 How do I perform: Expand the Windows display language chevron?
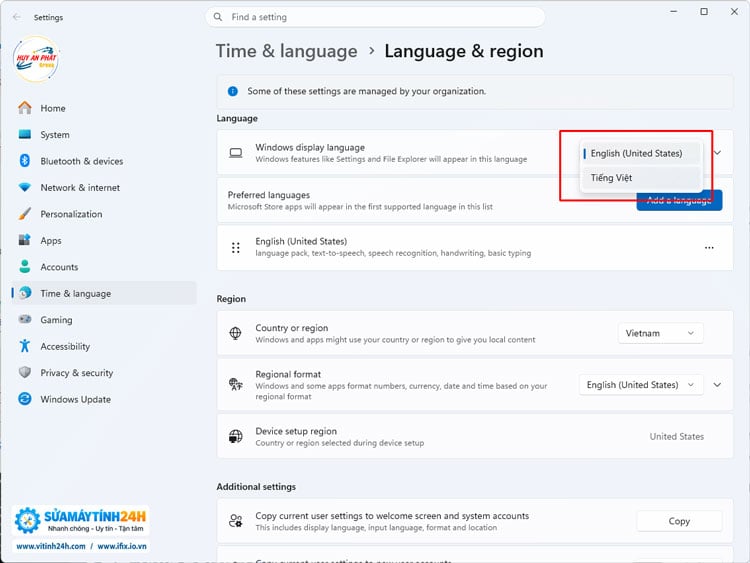coord(717,153)
